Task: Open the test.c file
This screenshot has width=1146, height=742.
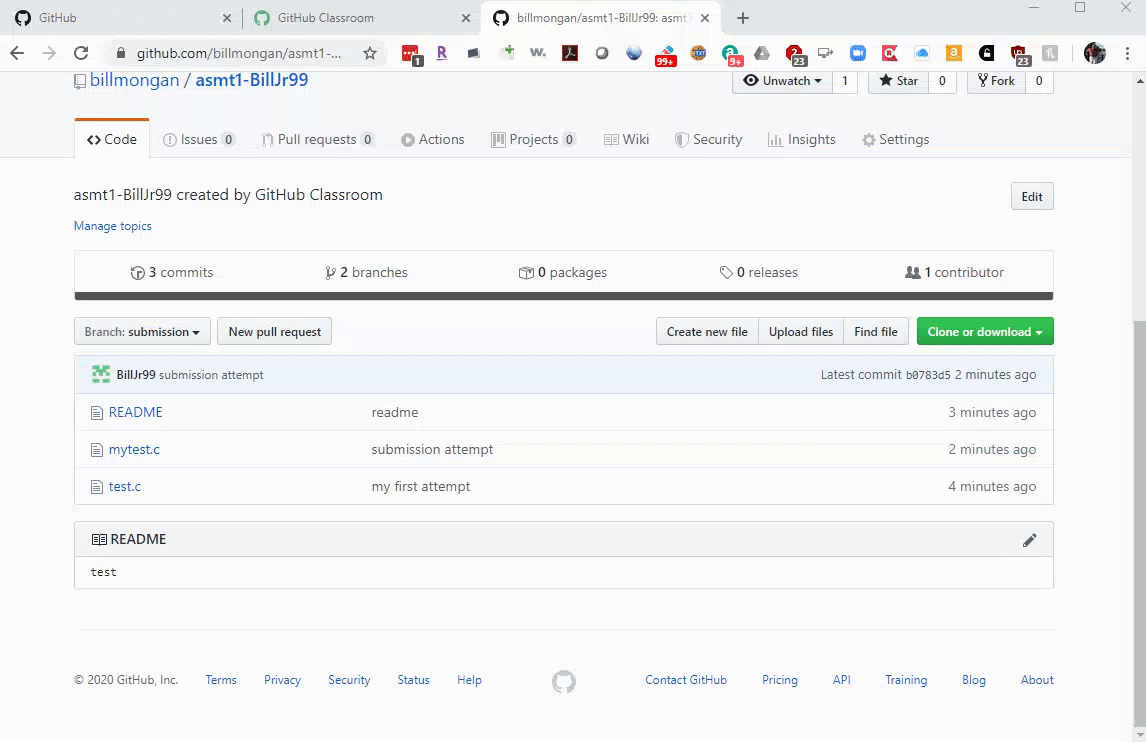Action: tap(125, 487)
